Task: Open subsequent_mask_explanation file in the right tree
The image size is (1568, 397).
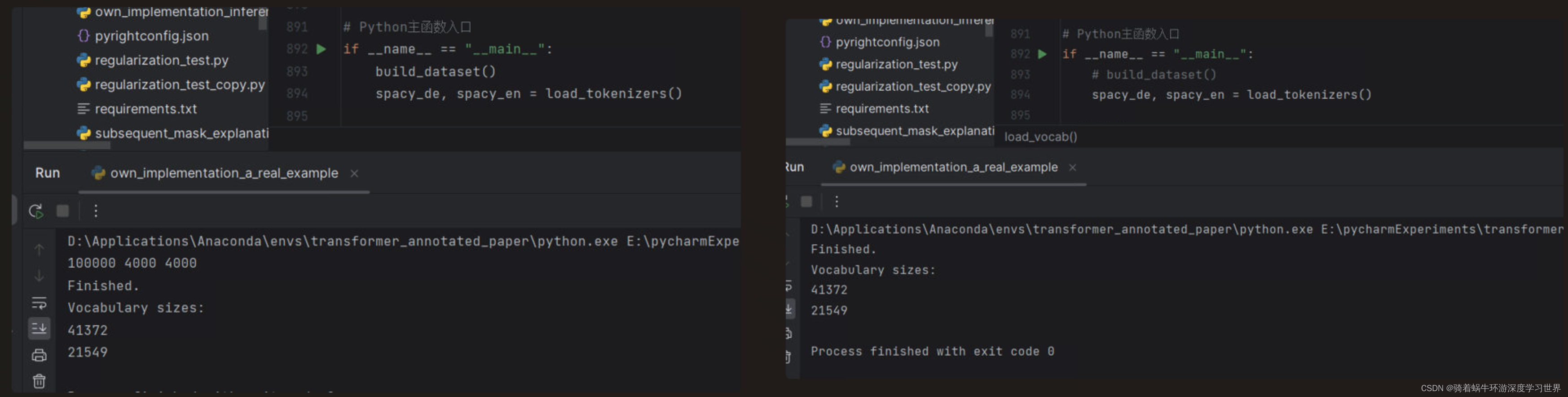Action: click(914, 131)
